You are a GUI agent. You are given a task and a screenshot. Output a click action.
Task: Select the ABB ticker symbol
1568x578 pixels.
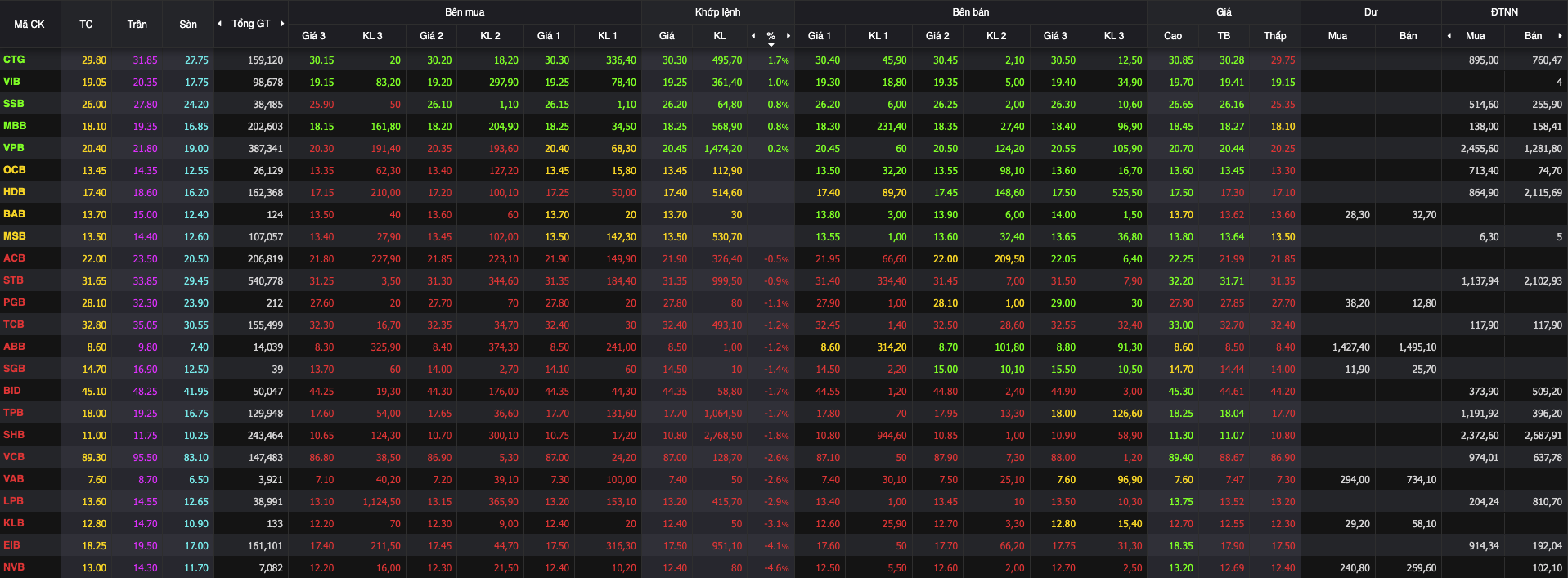tap(14, 347)
